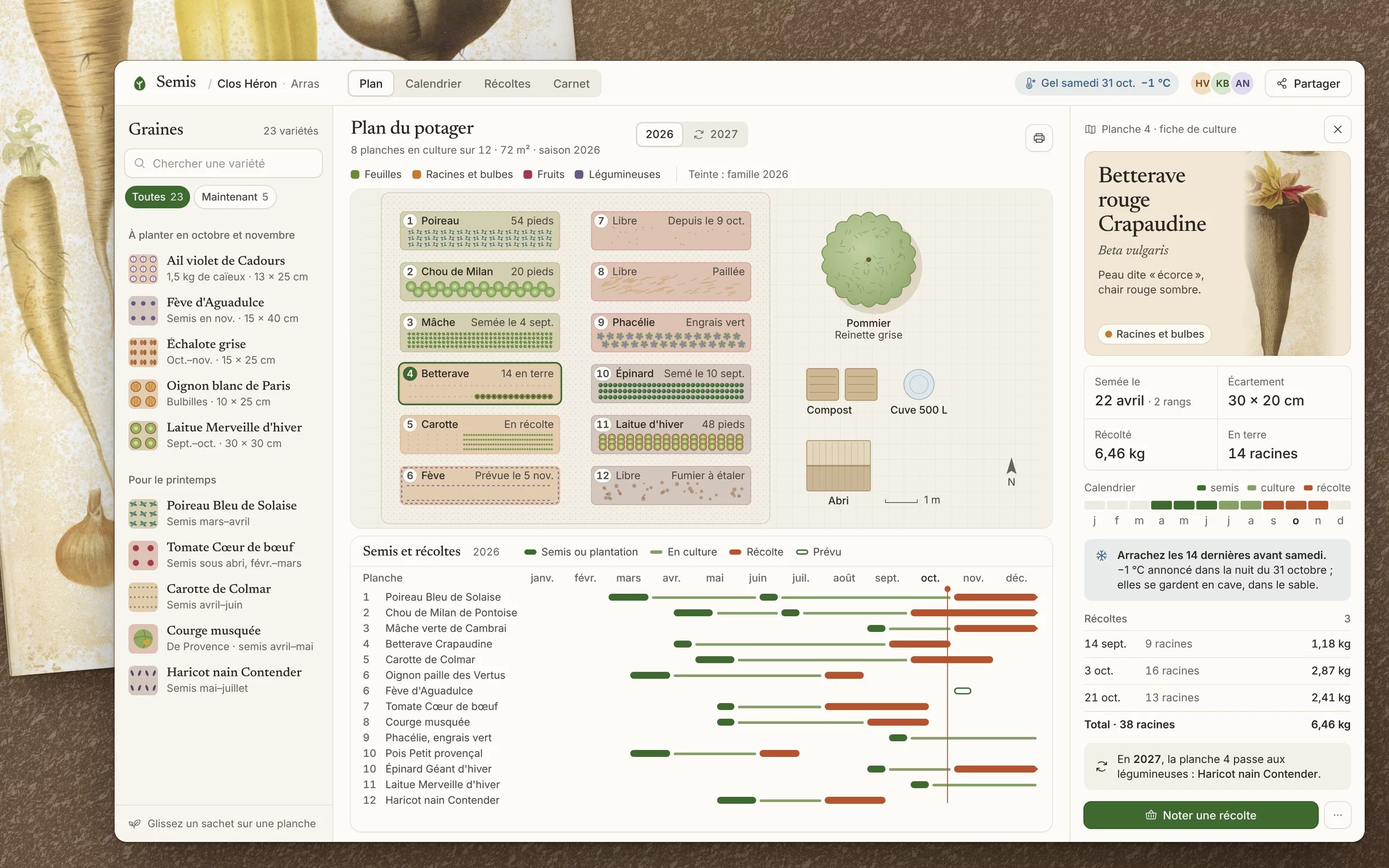Click the Poireau Bleu de Solaise icon
The image size is (1389, 868).
(x=143, y=514)
